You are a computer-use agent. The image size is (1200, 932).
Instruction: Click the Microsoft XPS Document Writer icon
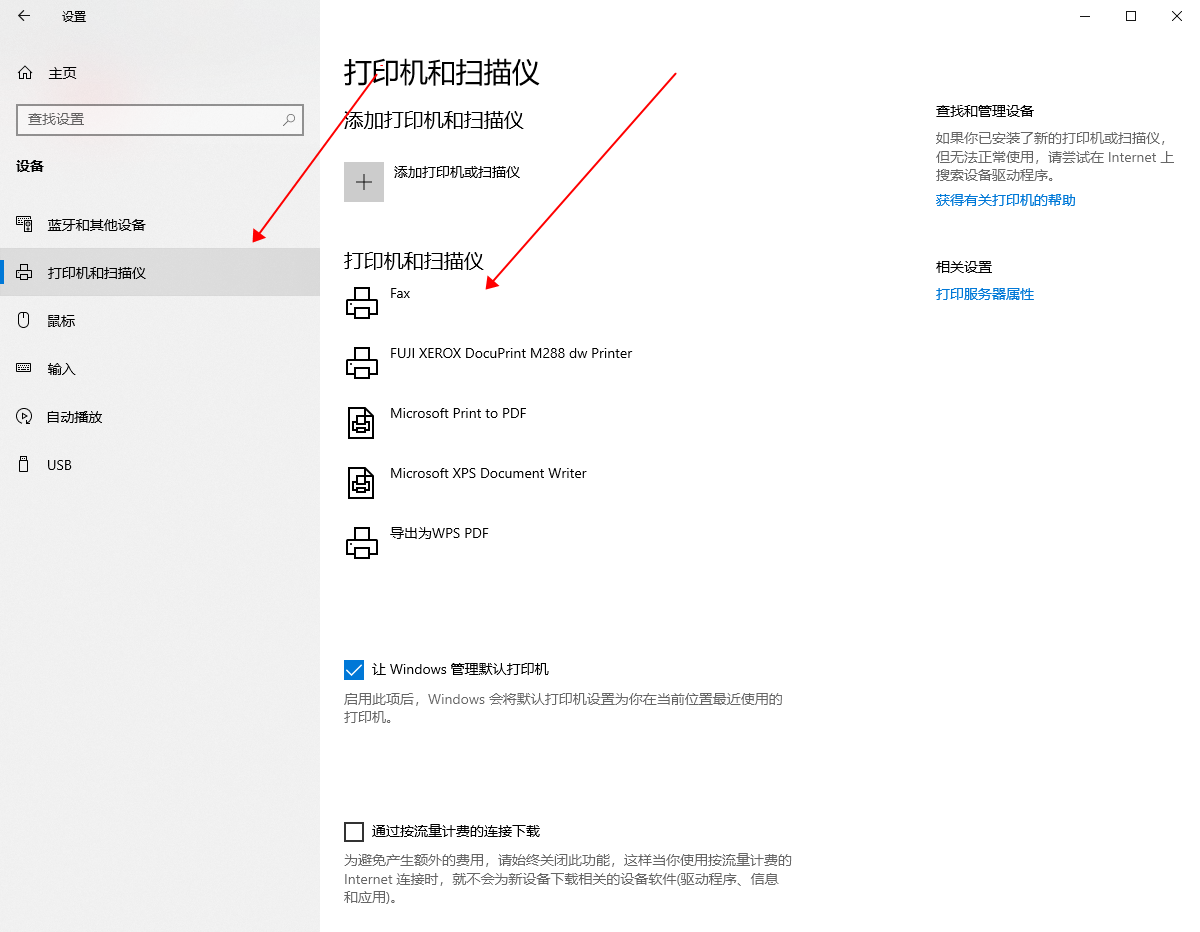[x=361, y=483]
